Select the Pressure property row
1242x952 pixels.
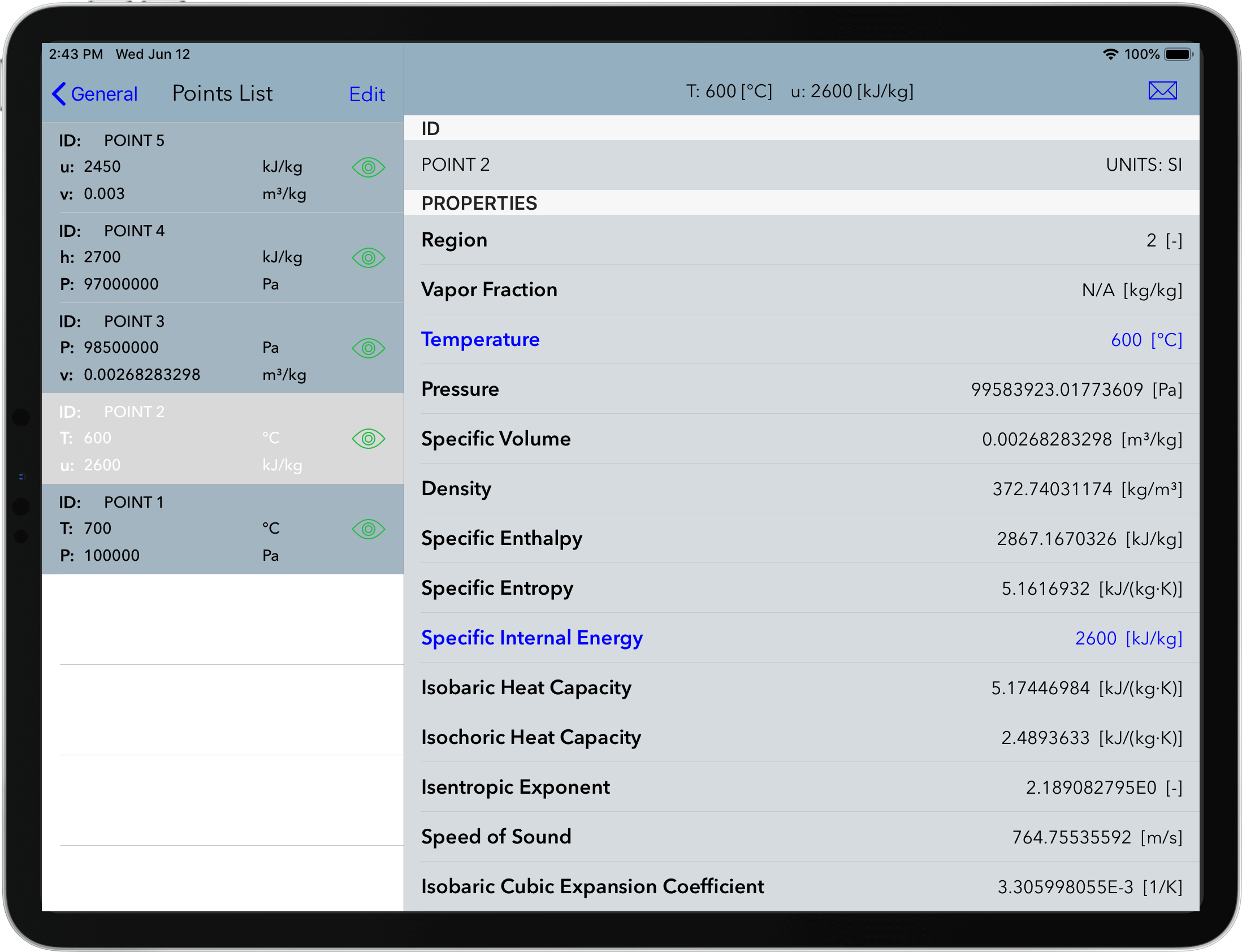click(x=800, y=390)
